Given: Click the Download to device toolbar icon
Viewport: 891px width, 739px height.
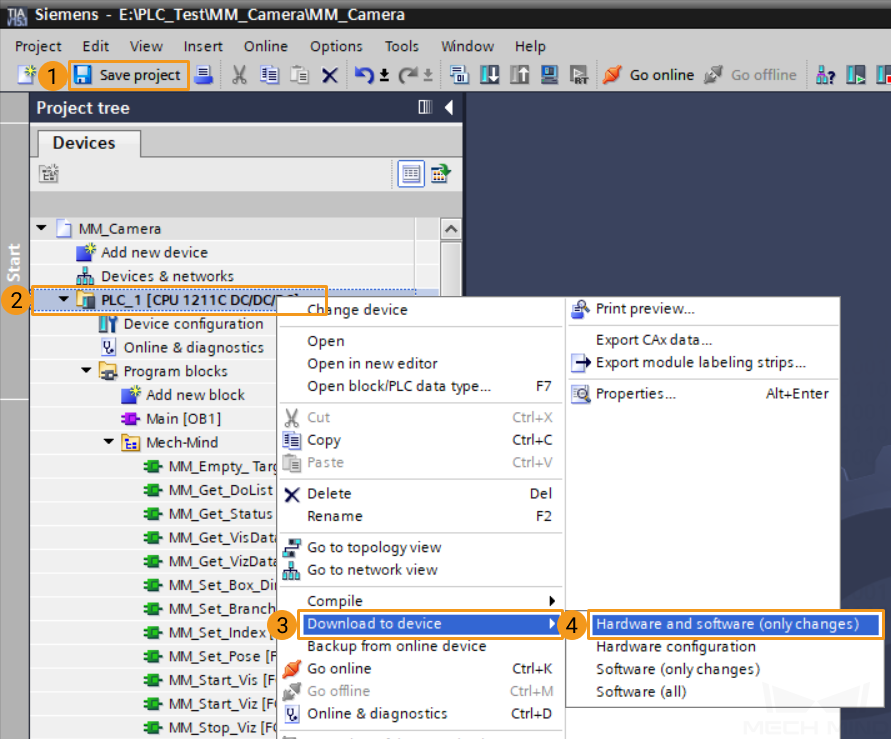Looking at the screenshot, I should tap(490, 75).
